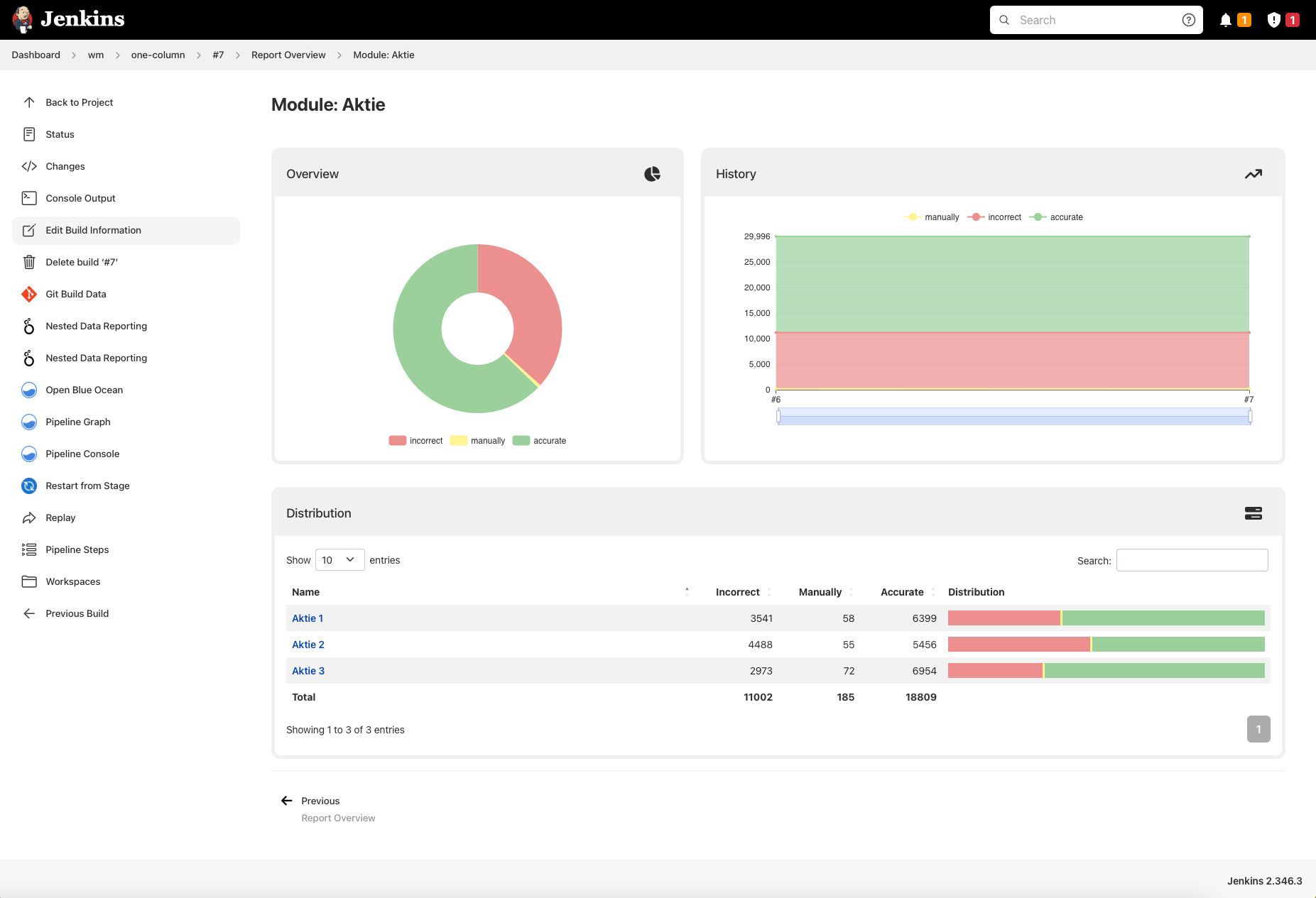Open the notifications bell icon
This screenshot has height=898, width=1316.
(x=1225, y=20)
